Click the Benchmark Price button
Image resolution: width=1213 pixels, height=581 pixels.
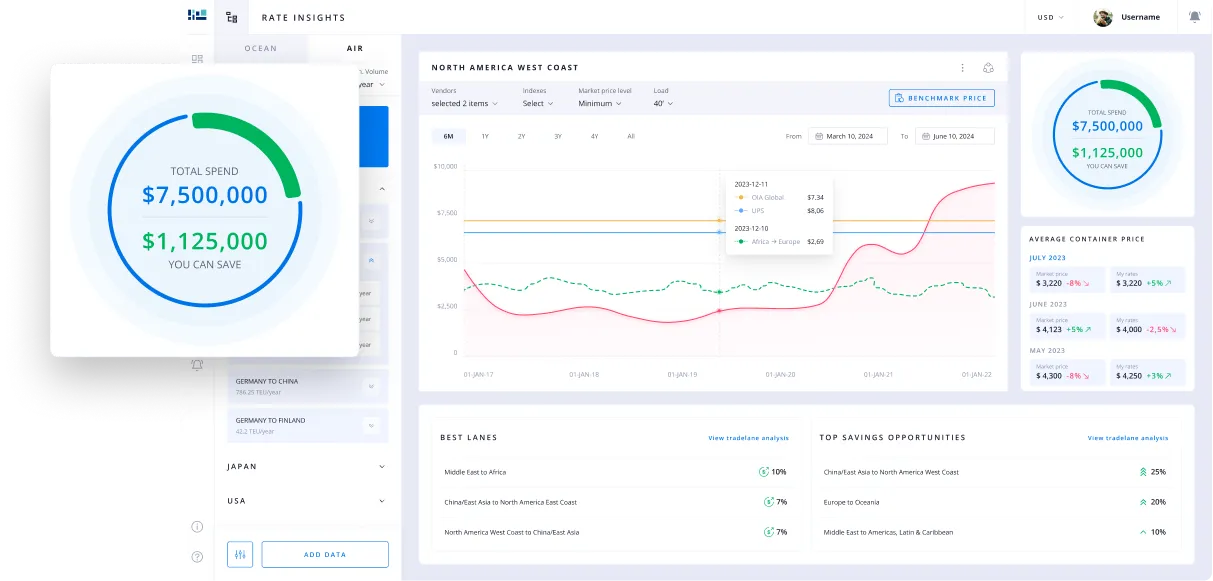tap(942, 98)
